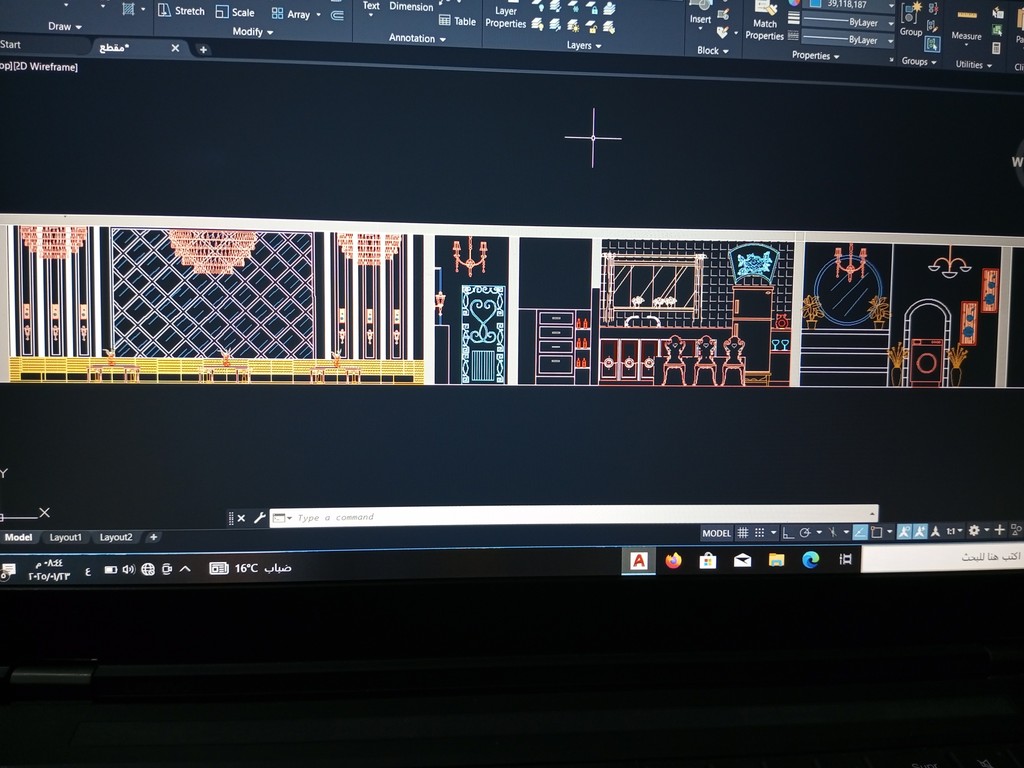Open Microsoft Store from taskbar

click(708, 560)
